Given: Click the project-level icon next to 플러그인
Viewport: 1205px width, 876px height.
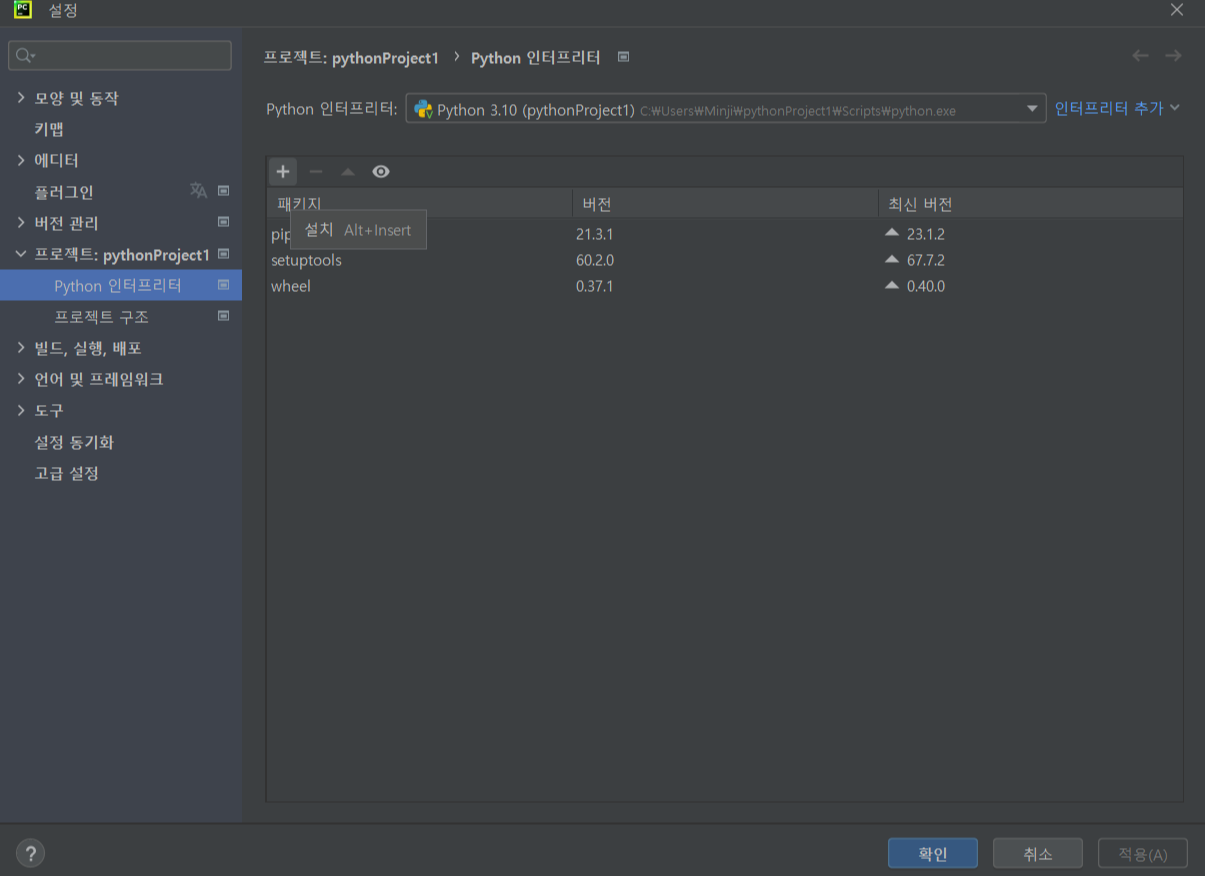Looking at the screenshot, I should point(223,190).
